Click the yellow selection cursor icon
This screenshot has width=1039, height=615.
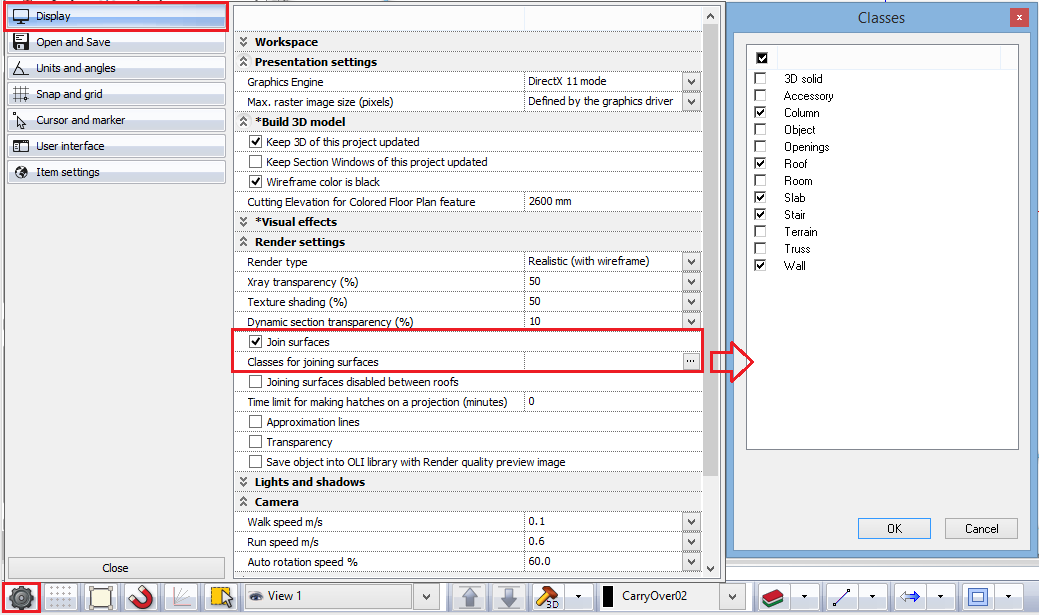[x=221, y=597]
